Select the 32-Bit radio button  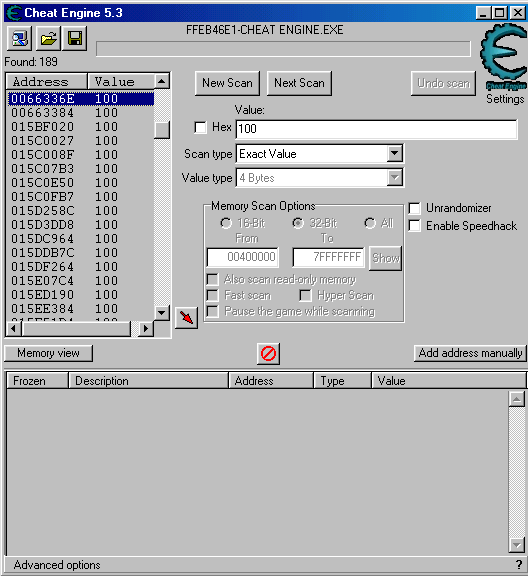pos(298,223)
